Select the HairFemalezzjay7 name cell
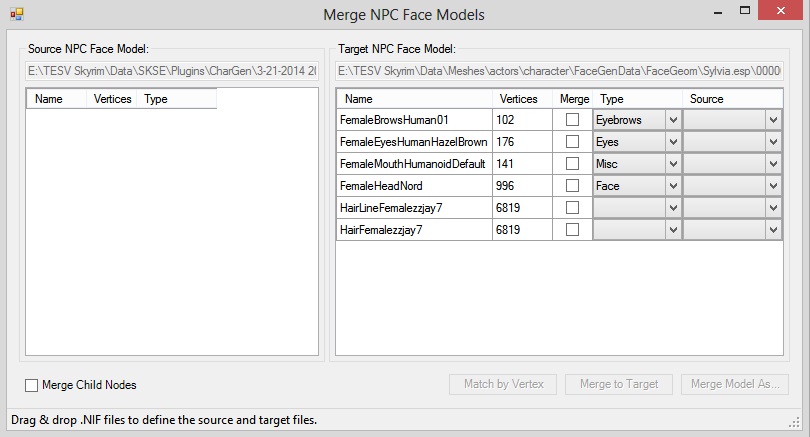 point(414,229)
